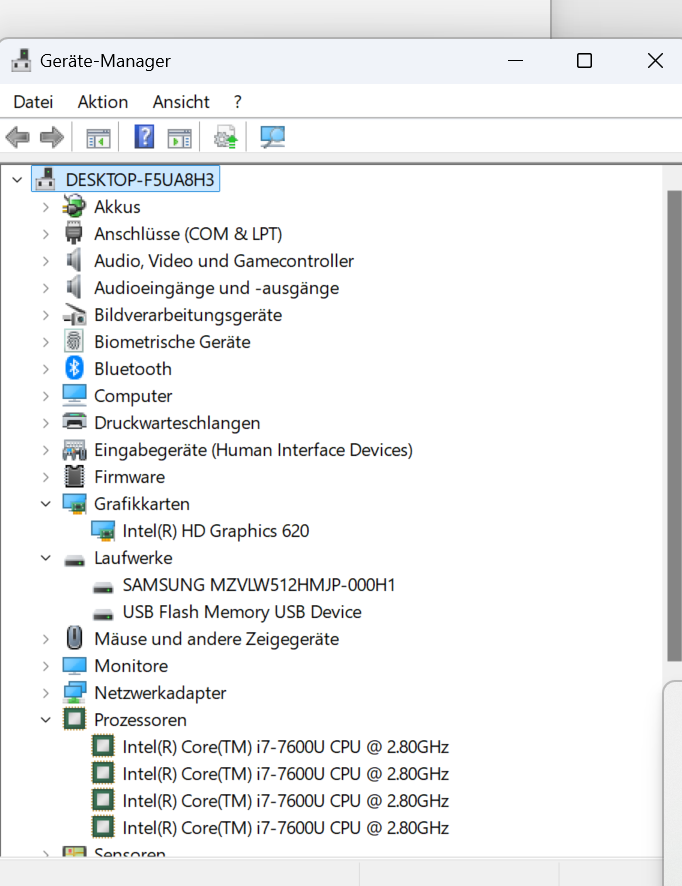Open the Datei menu
The width and height of the screenshot is (682, 886).
pyautogui.click(x=33, y=102)
